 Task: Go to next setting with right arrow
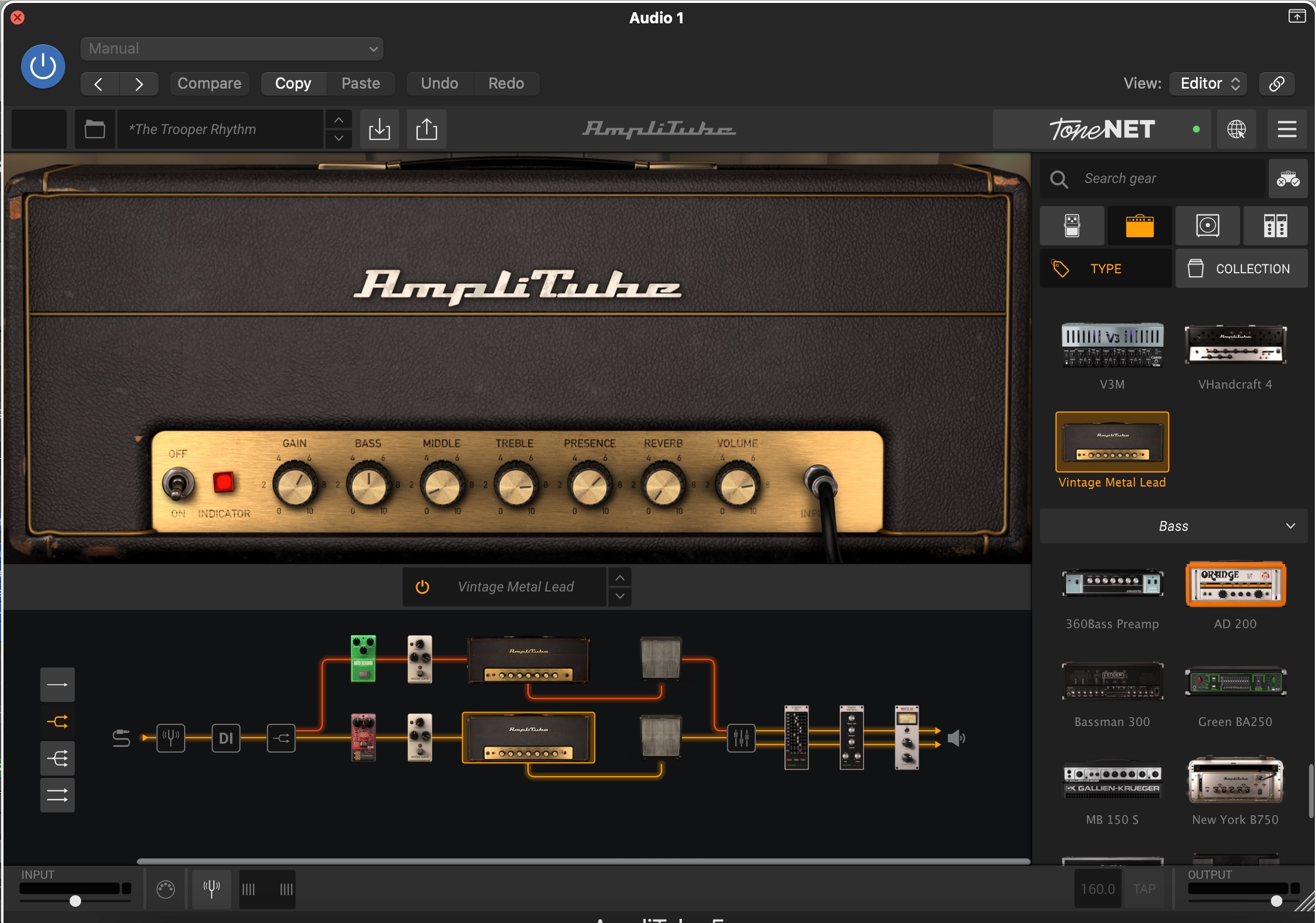[x=139, y=83]
